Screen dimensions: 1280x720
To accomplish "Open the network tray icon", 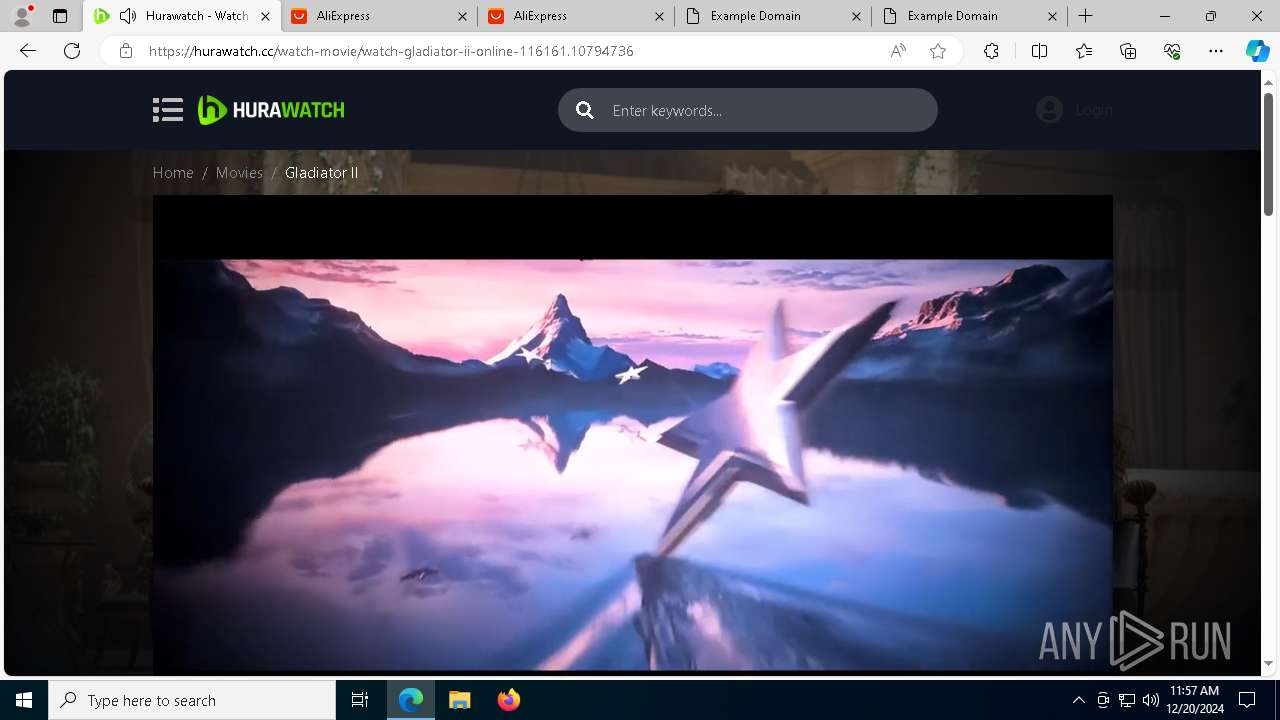I will 1127,700.
